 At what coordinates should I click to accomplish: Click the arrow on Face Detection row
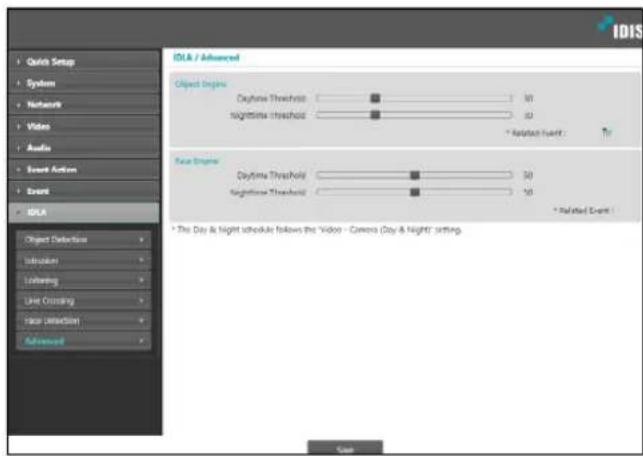pyautogui.click(x=141, y=321)
